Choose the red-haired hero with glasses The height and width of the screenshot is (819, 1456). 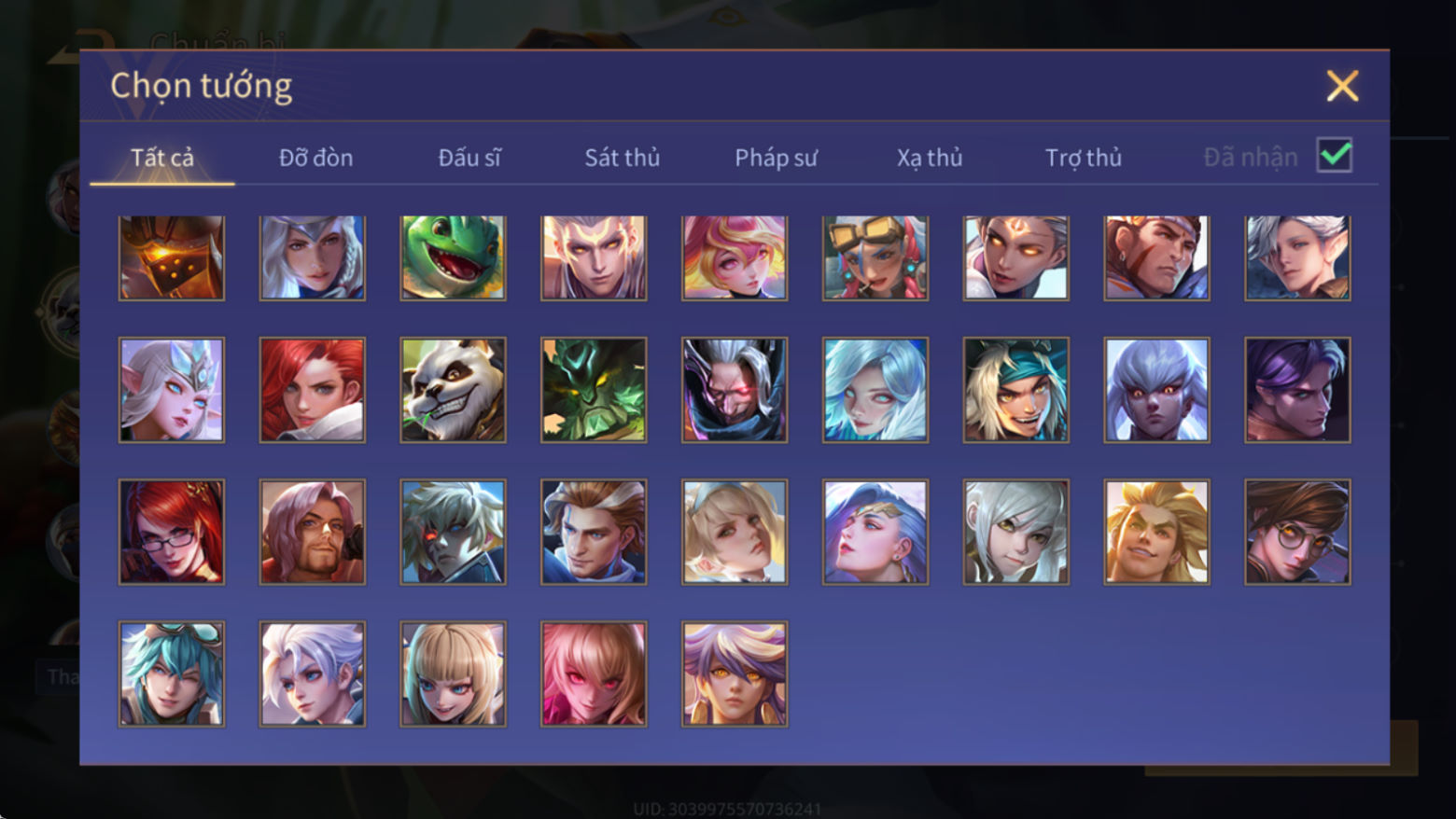172,532
